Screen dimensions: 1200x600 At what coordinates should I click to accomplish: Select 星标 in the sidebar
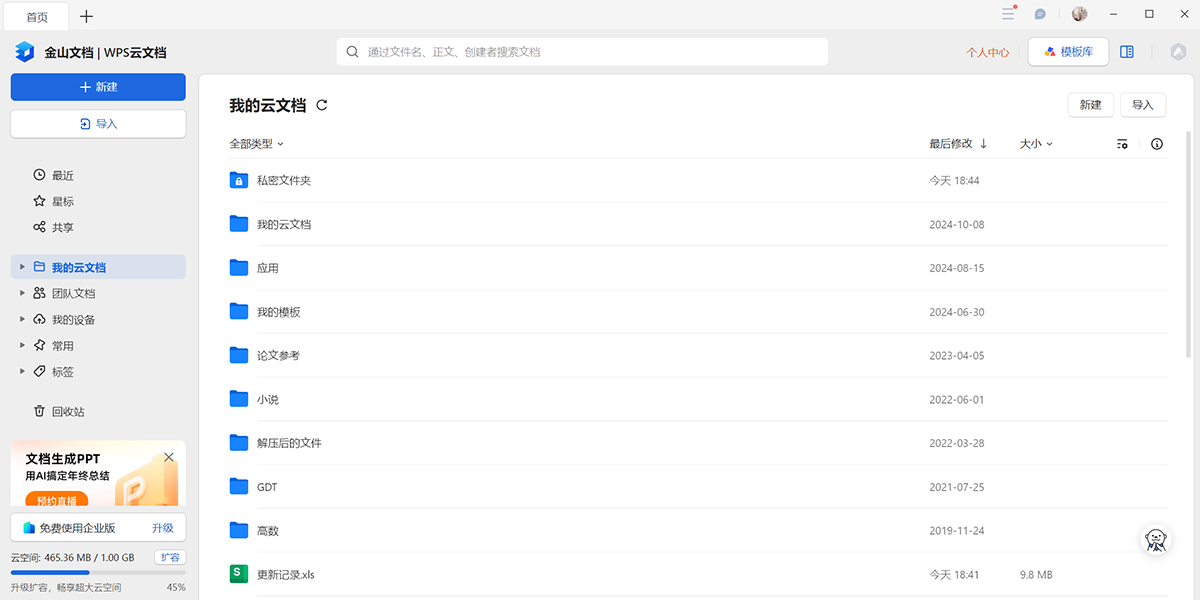[x=62, y=201]
